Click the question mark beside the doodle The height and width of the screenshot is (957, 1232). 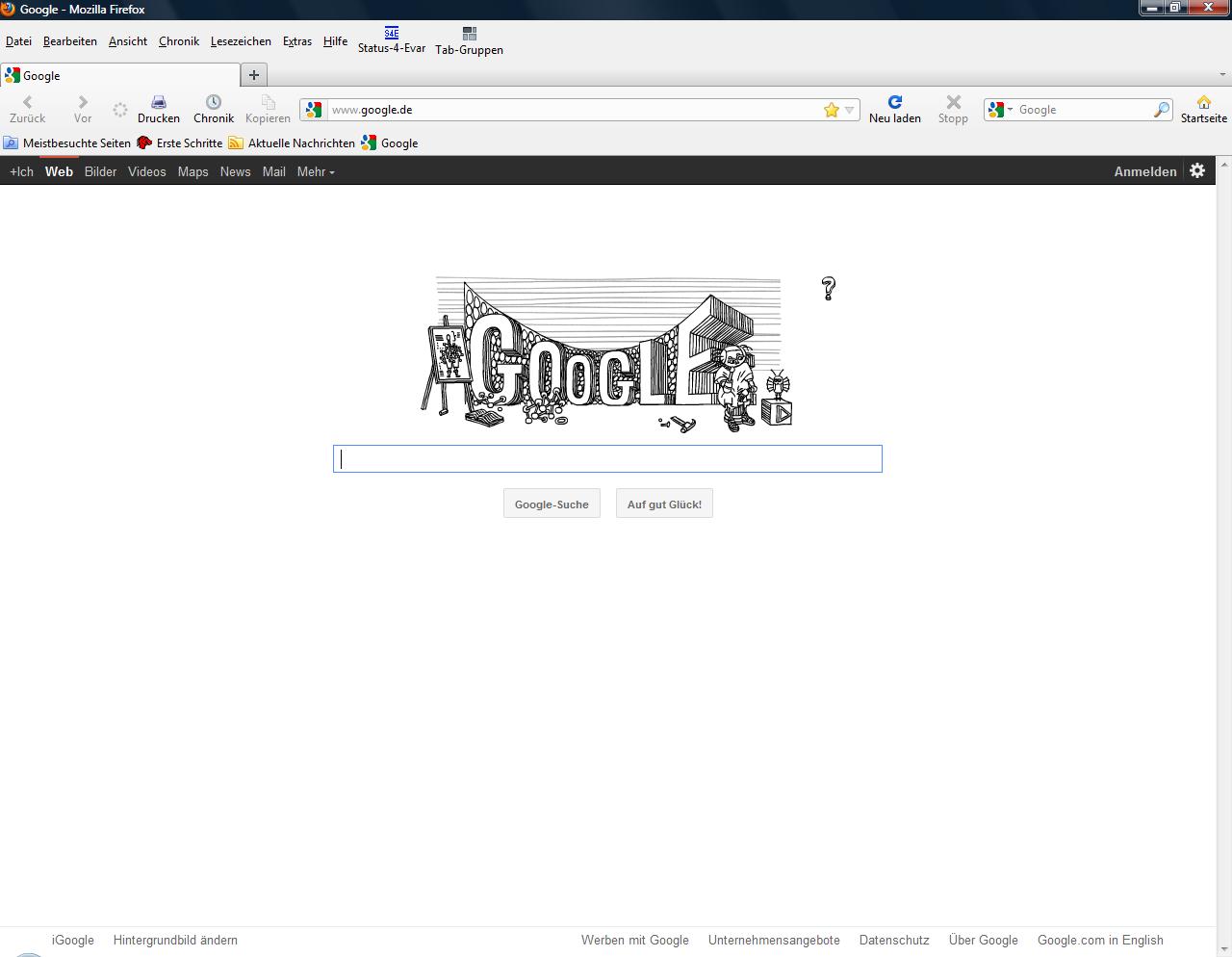click(829, 288)
